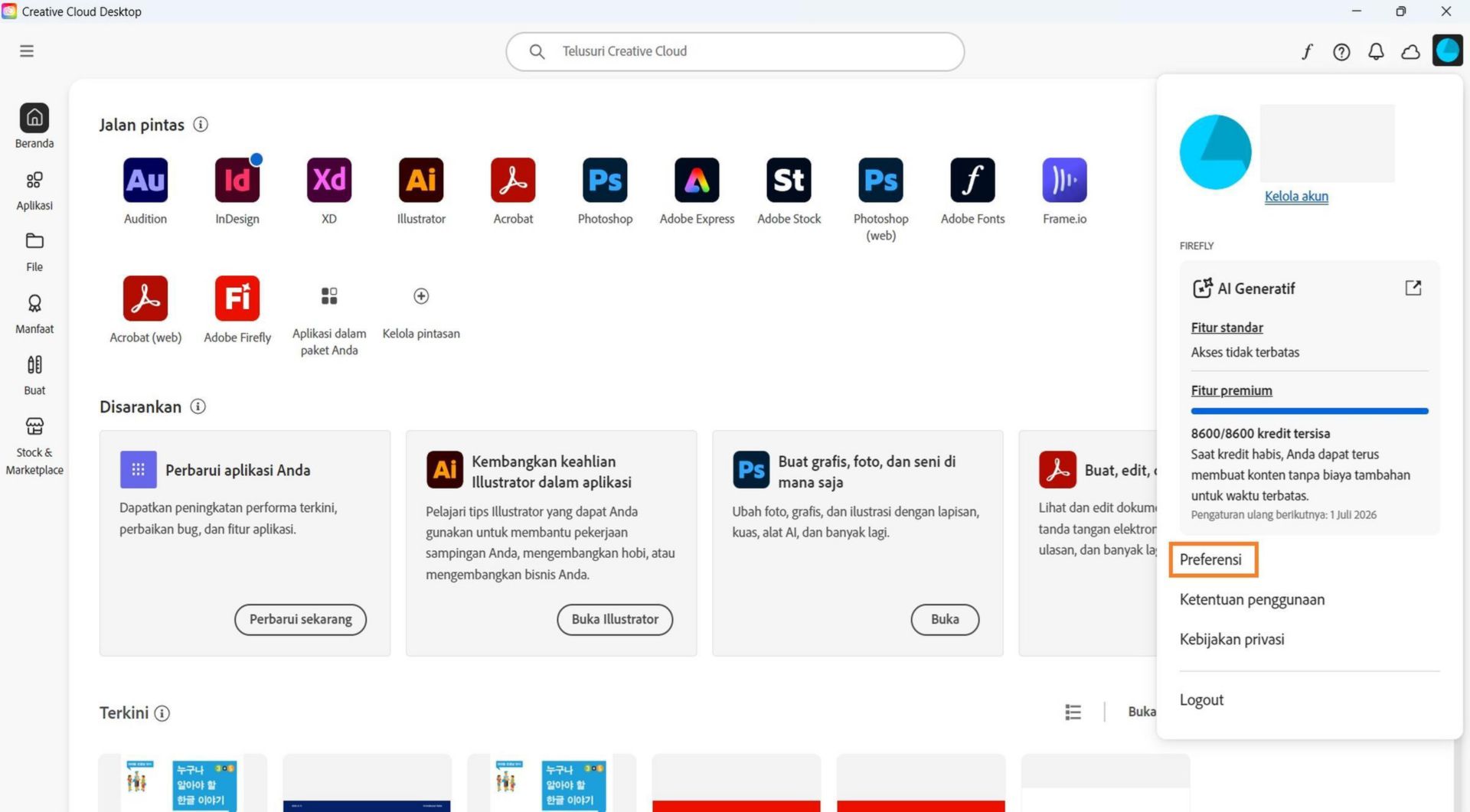
Task: Click 8600/8600 kredit tersisa text
Action: click(x=1260, y=433)
